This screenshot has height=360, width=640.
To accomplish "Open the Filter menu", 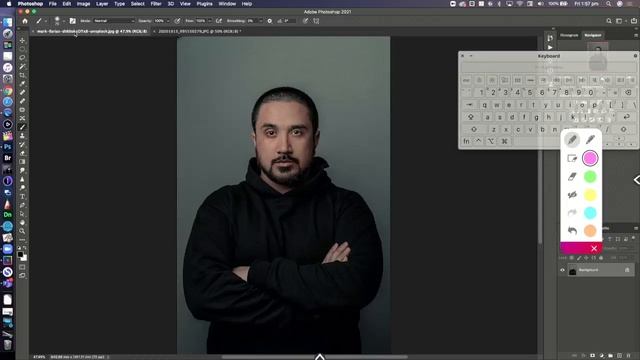I will [x=156, y=4].
